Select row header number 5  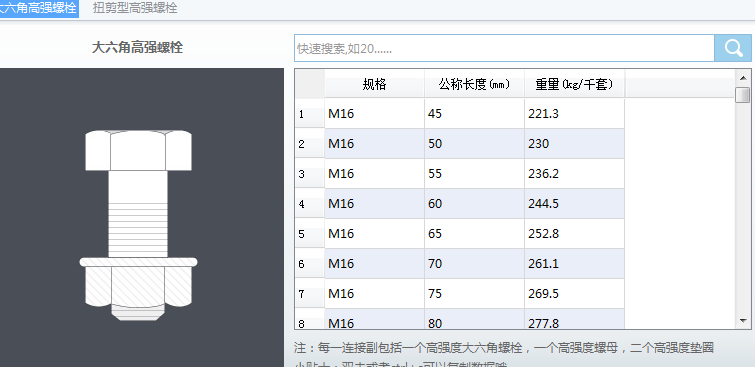310,234
